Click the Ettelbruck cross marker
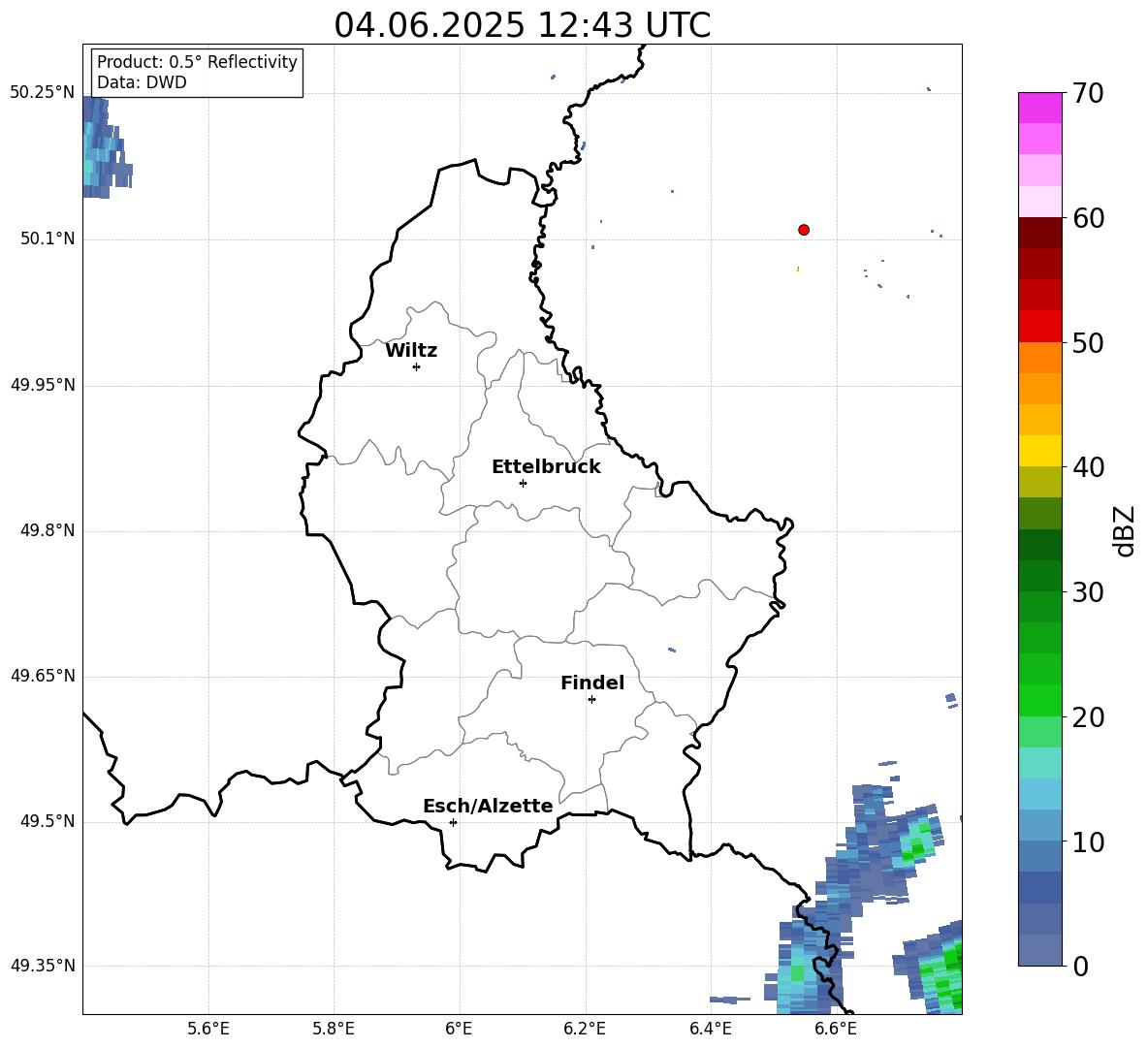Image resolution: width=1148 pixels, height=1048 pixels. tap(523, 483)
